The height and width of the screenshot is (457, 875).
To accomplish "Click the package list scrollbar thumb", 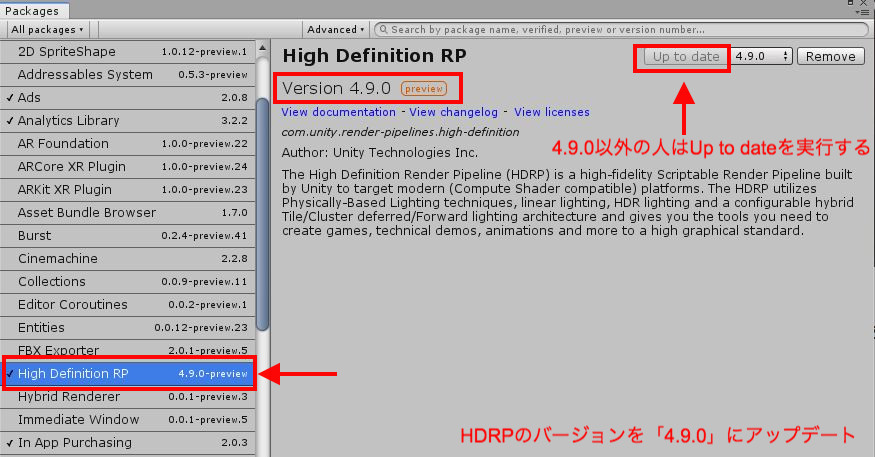I will coord(262,214).
